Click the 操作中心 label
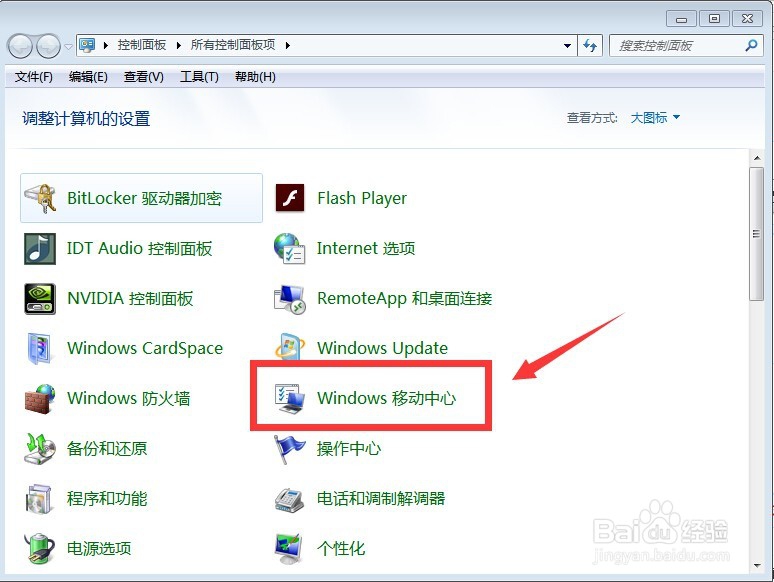 pyautogui.click(x=349, y=448)
